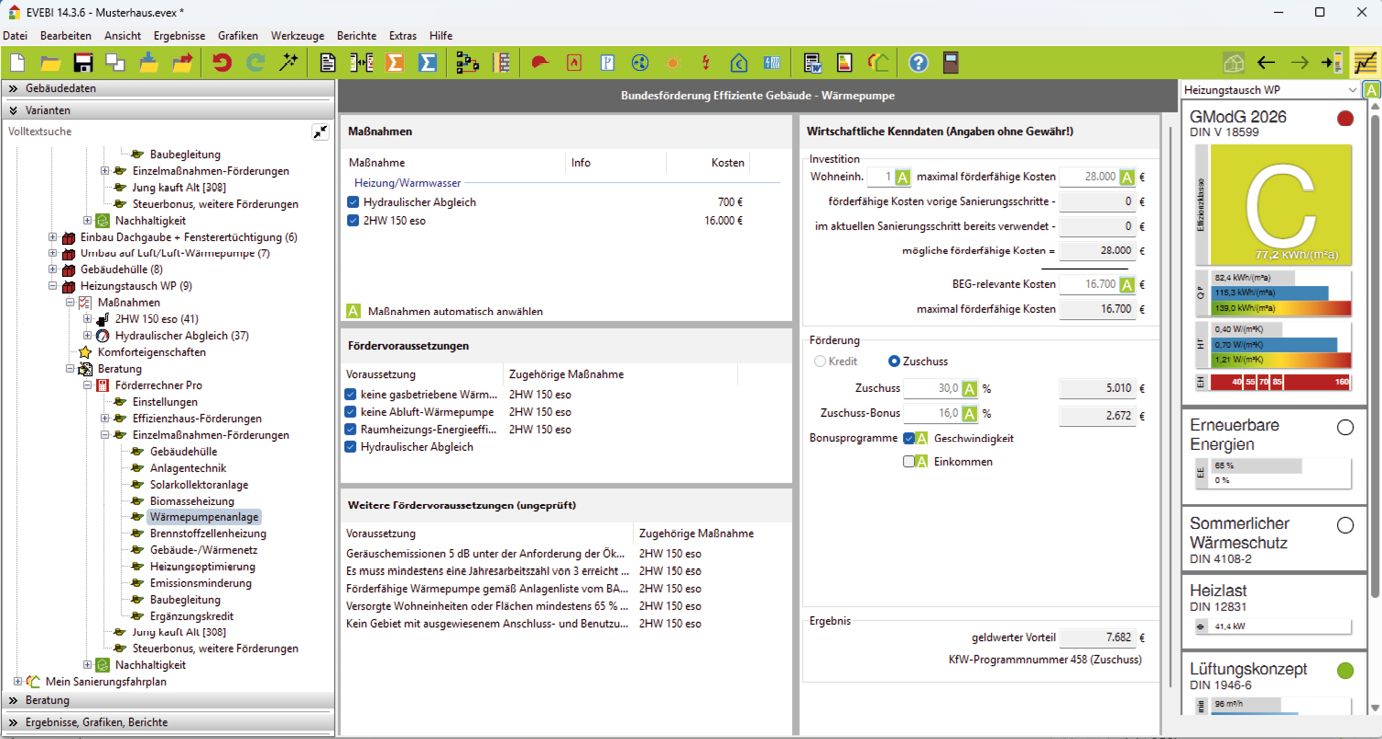Expand the Gebäudehülle (8) tree node

pyautogui.click(x=53, y=270)
